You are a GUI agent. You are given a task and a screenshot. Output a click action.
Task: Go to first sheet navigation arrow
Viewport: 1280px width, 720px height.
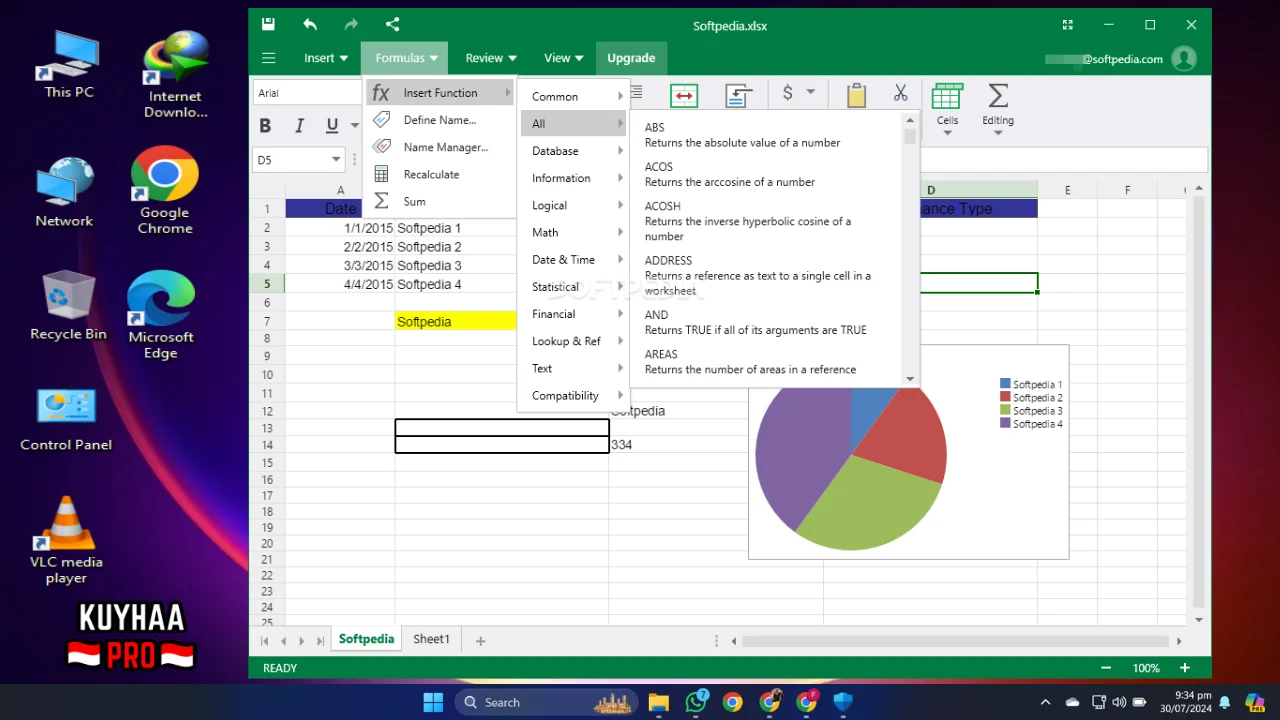(x=265, y=641)
